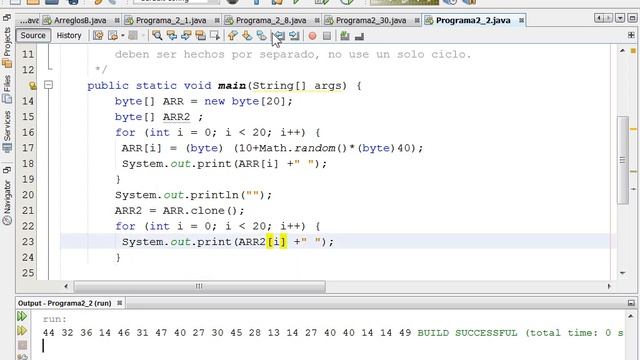Open the Projects side panel
Image resolution: width=640 pixels, height=360 pixels.
[7, 47]
